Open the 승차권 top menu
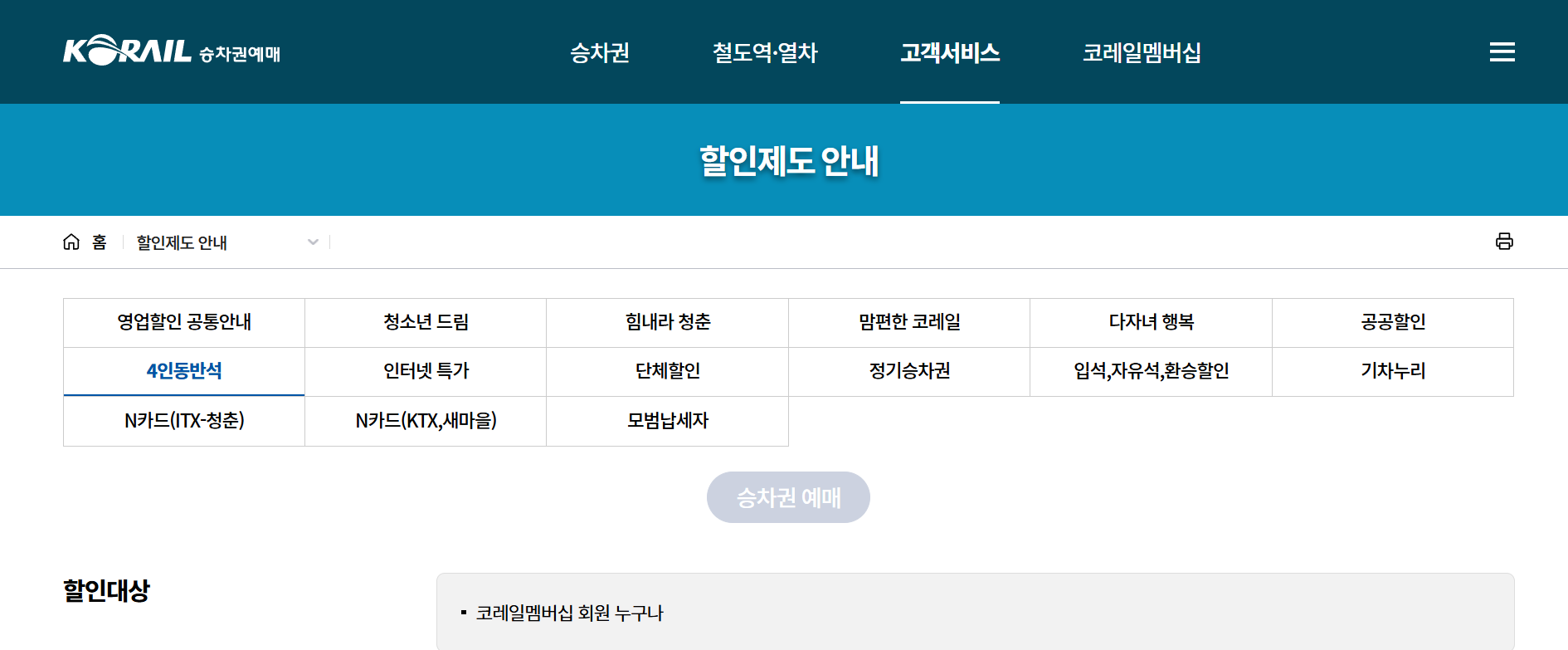 point(599,52)
